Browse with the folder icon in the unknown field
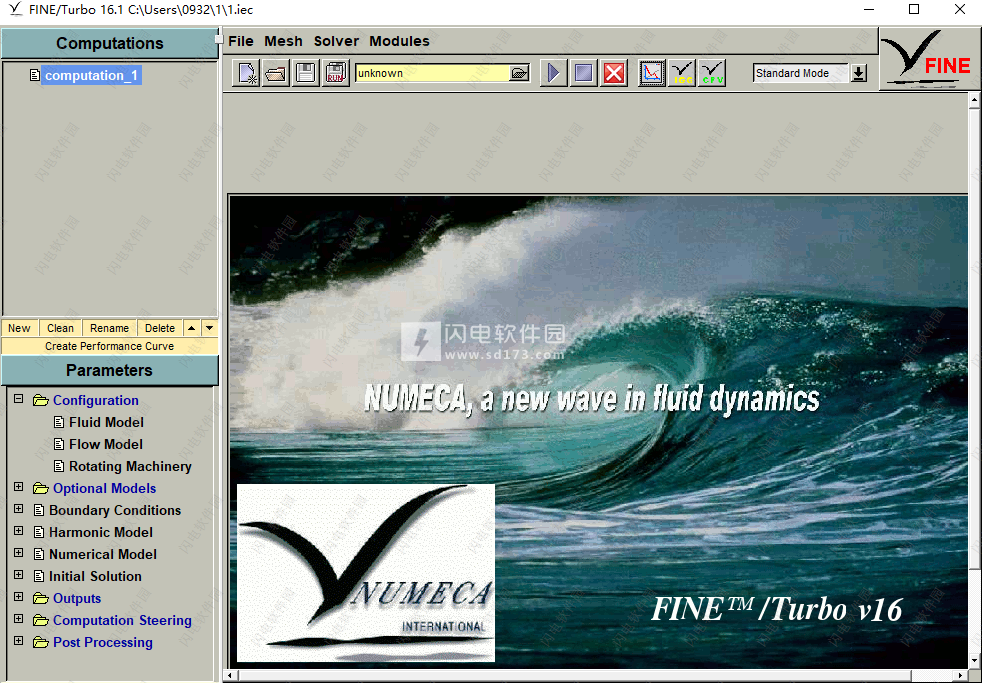982x683 pixels. pyautogui.click(x=519, y=73)
